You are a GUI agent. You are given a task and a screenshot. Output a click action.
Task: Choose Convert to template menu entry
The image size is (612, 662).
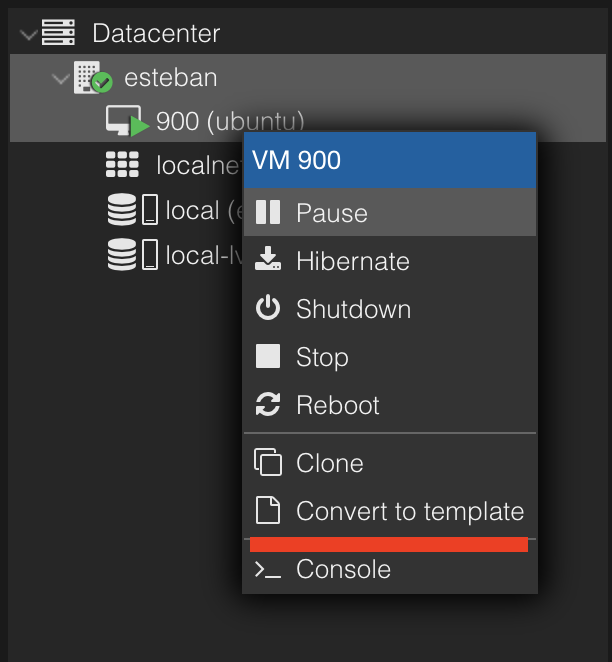tap(390, 511)
